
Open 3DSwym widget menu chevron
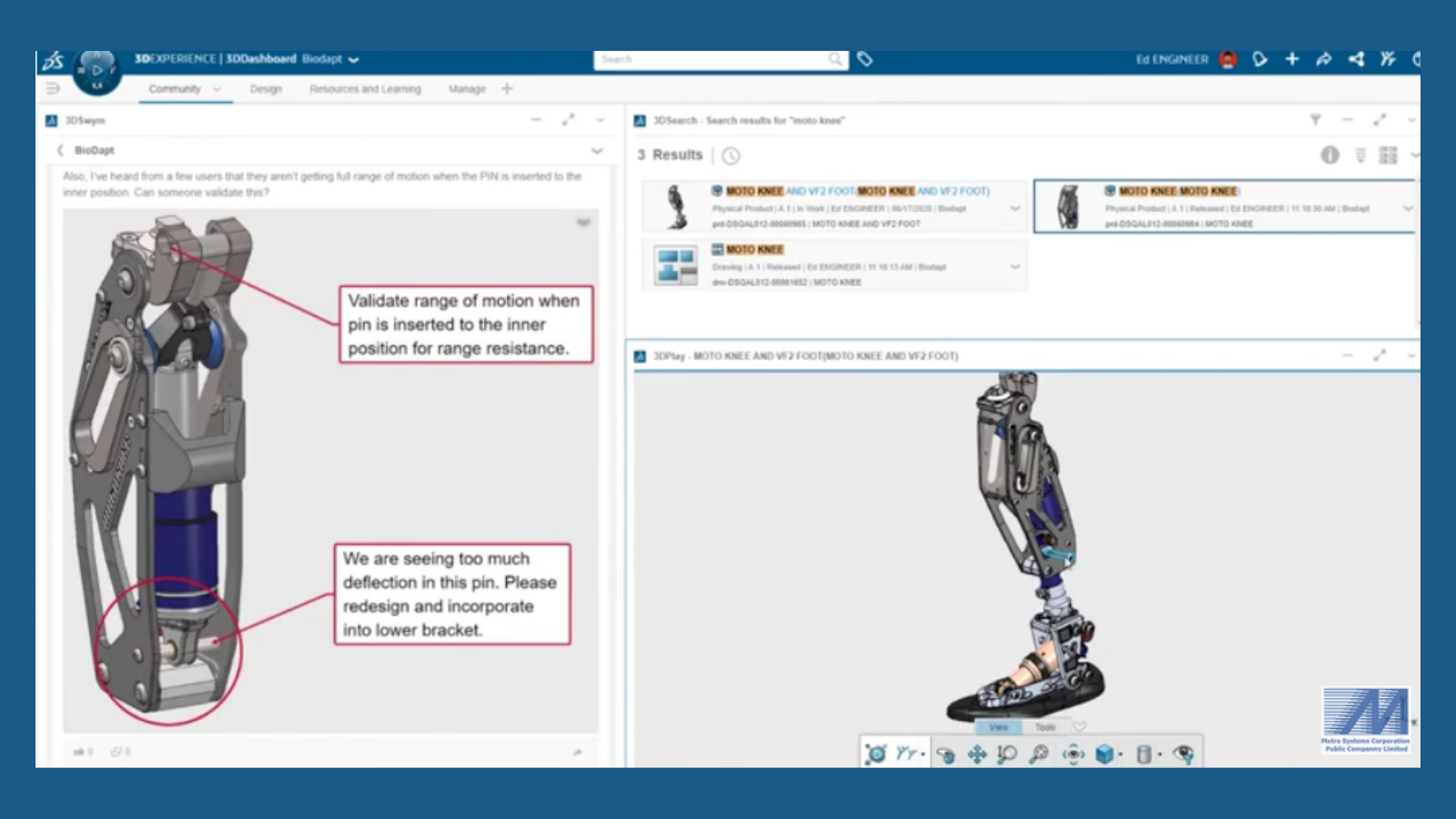[600, 120]
